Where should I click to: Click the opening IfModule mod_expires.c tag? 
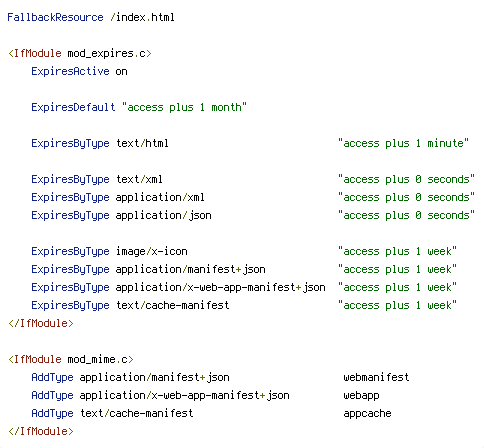[x=80, y=53]
